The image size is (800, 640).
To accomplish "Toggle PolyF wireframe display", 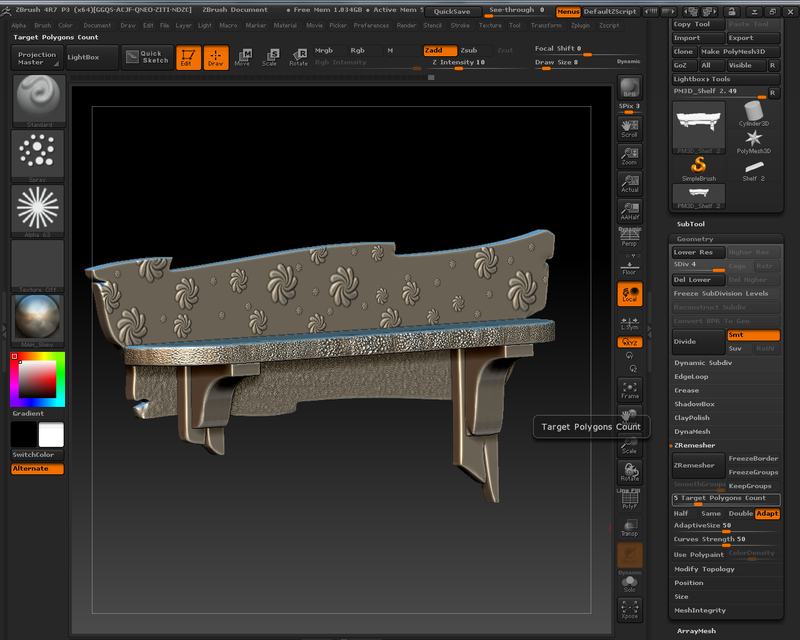I will pos(630,499).
